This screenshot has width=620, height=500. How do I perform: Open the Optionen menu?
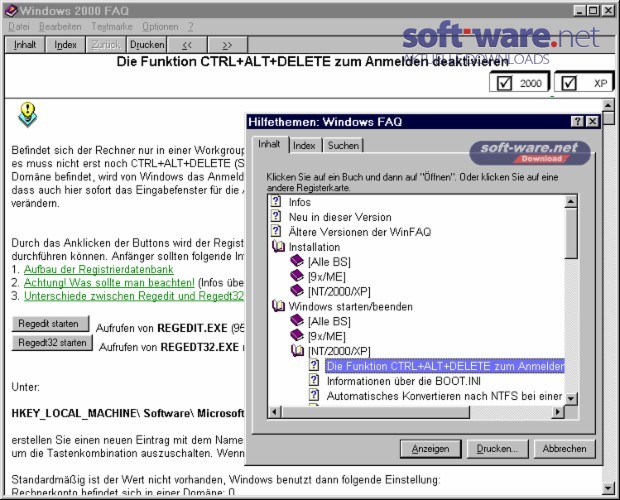[x=160, y=26]
